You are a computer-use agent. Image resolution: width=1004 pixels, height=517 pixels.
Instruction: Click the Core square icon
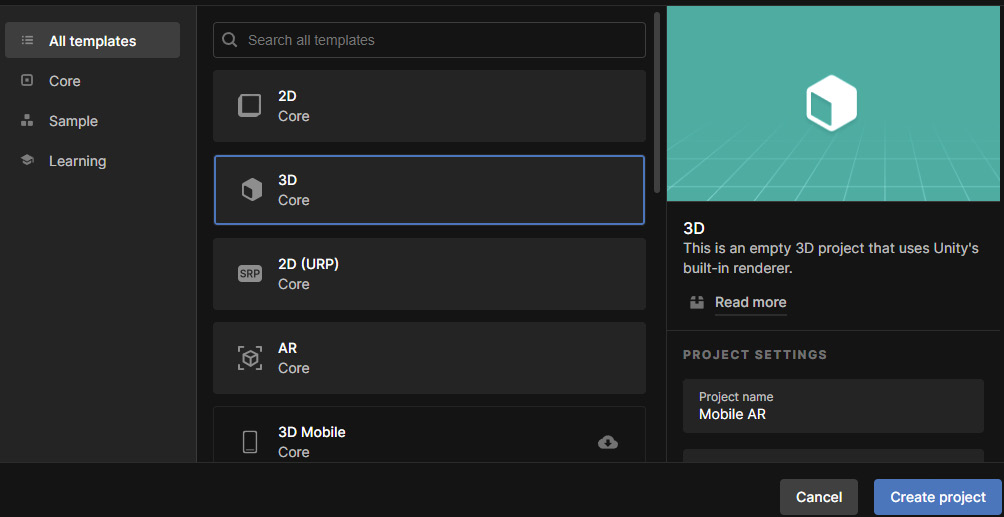click(27, 81)
